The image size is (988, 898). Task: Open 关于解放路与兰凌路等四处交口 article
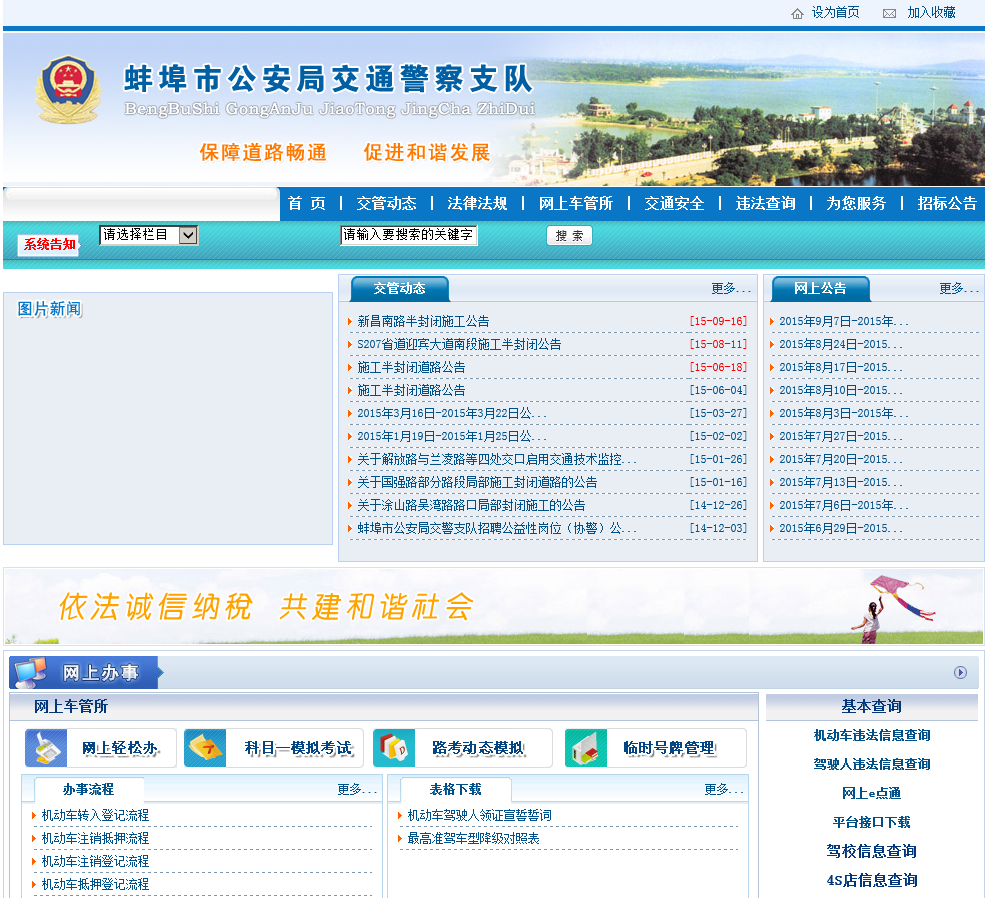(497, 459)
